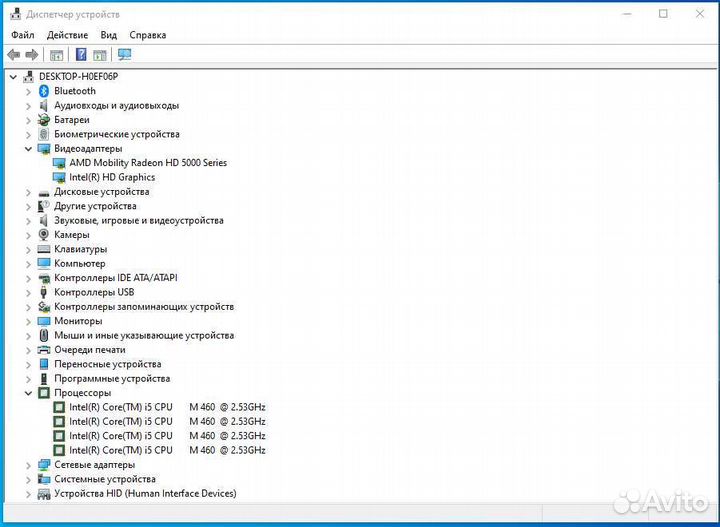Click the Очереди печати printer icon
This screenshot has height=527, width=720.
coord(44,350)
